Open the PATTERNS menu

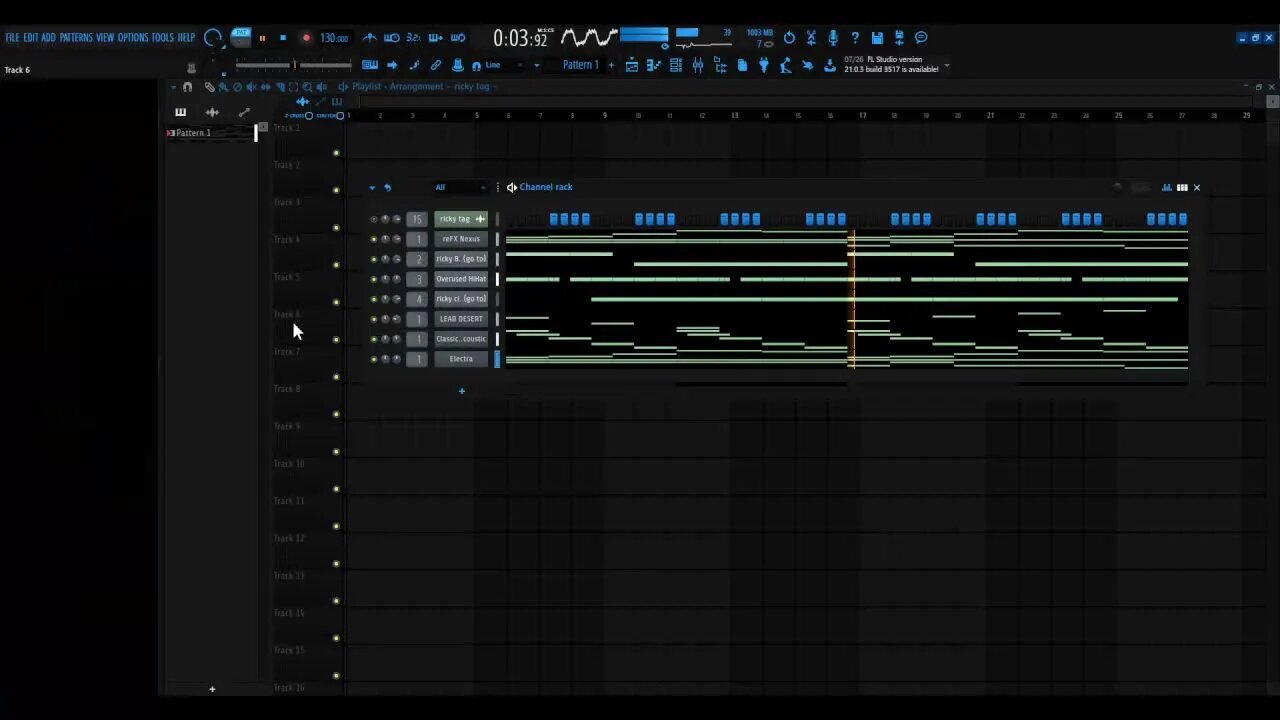click(x=76, y=38)
